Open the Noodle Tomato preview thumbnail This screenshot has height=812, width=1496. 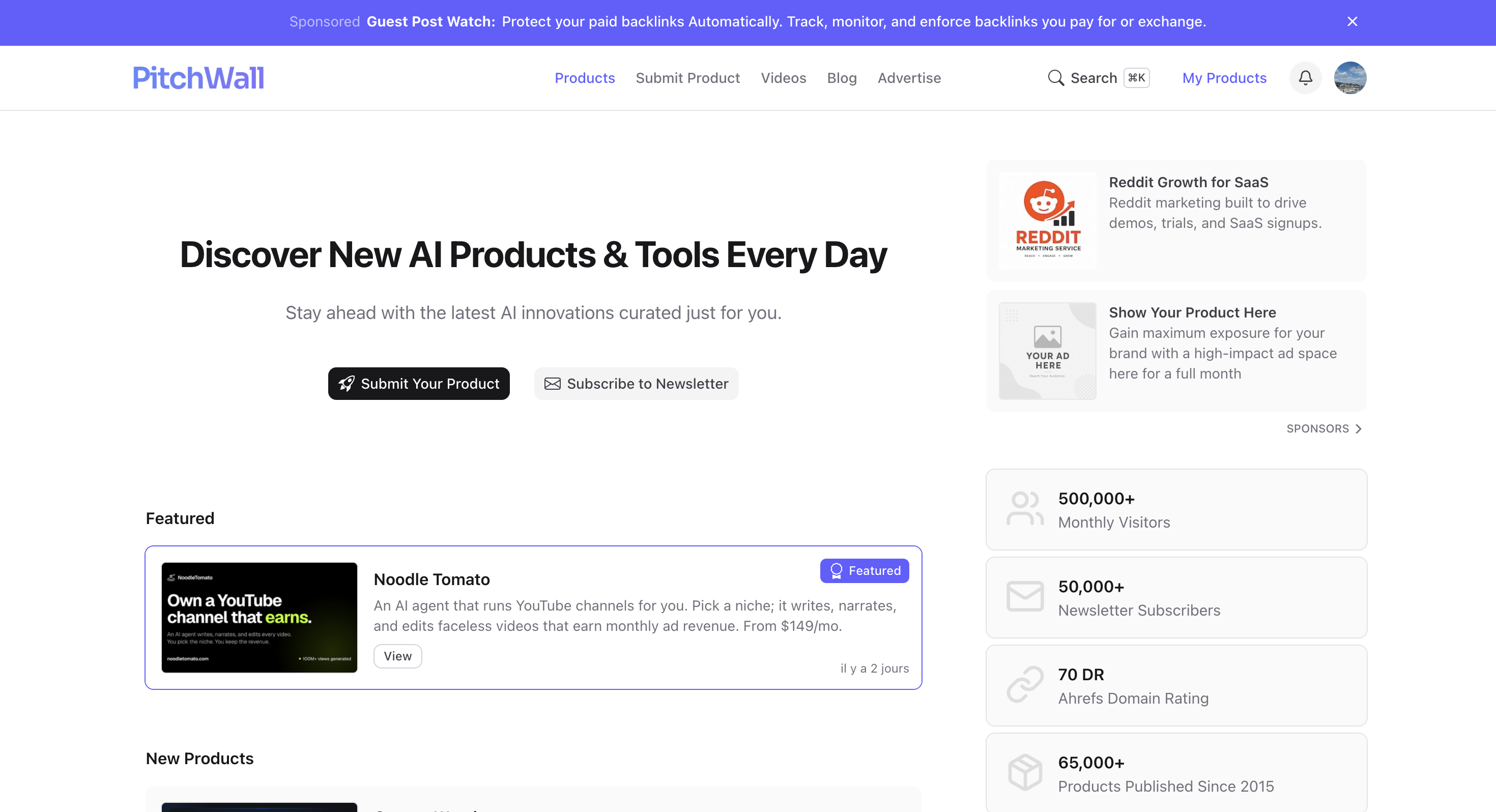pos(259,618)
